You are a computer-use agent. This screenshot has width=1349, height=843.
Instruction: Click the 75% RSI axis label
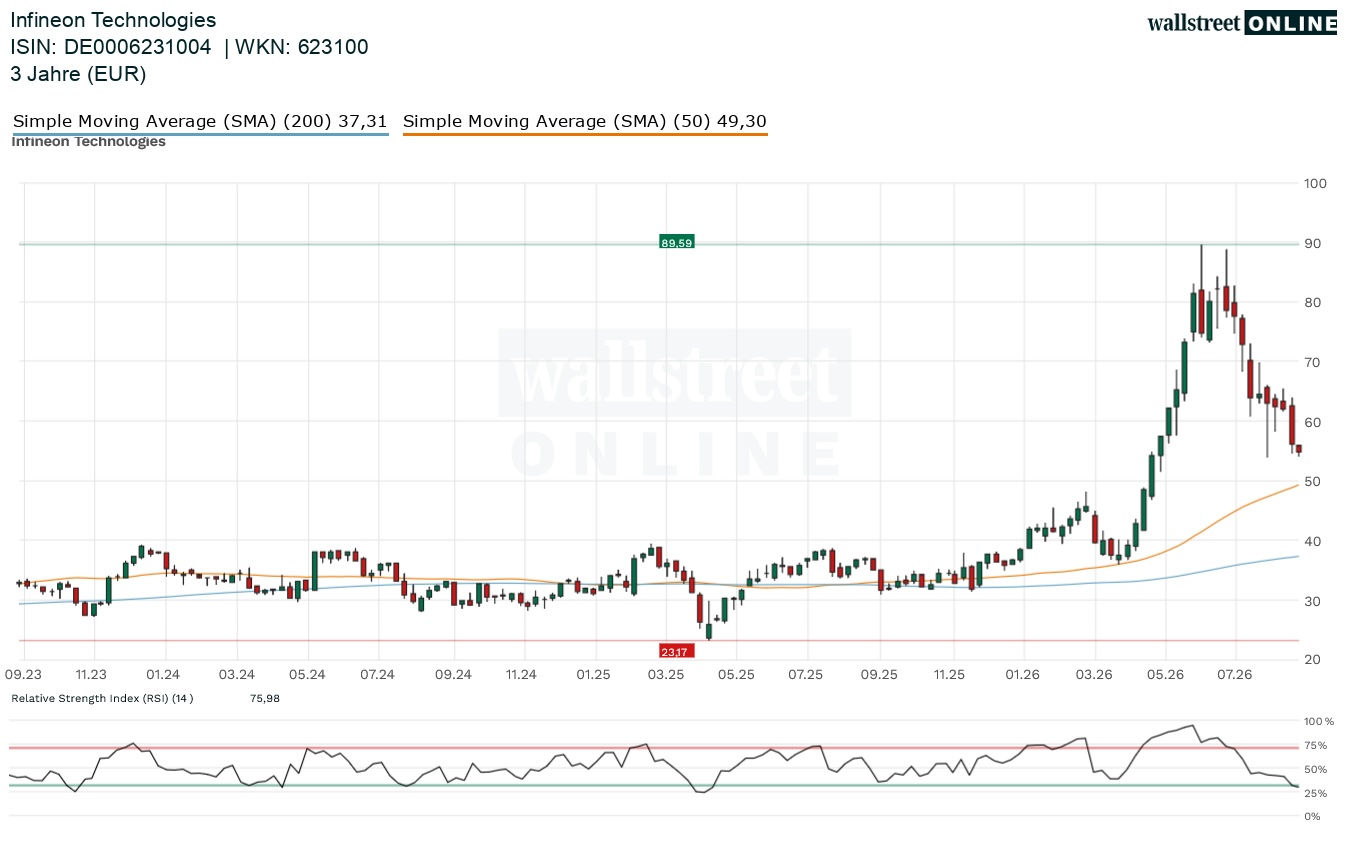click(1316, 745)
